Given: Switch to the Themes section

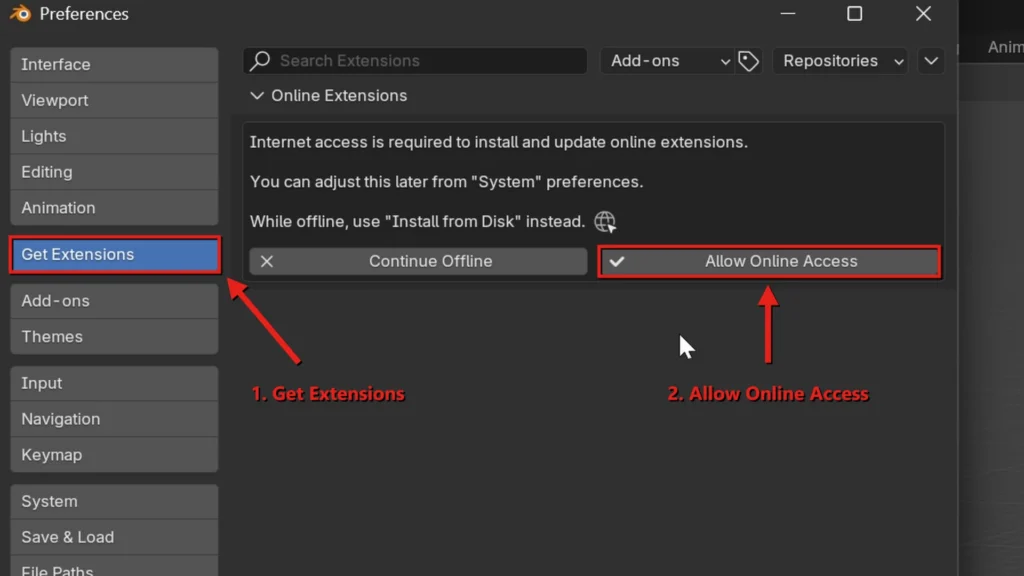Looking at the screenshot, I should pyautogui.click(x=114, y=337).
